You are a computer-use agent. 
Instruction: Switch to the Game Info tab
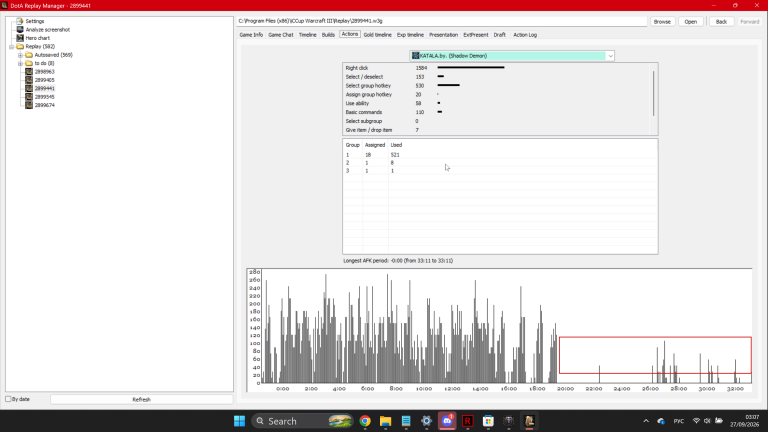pos(251,35)
